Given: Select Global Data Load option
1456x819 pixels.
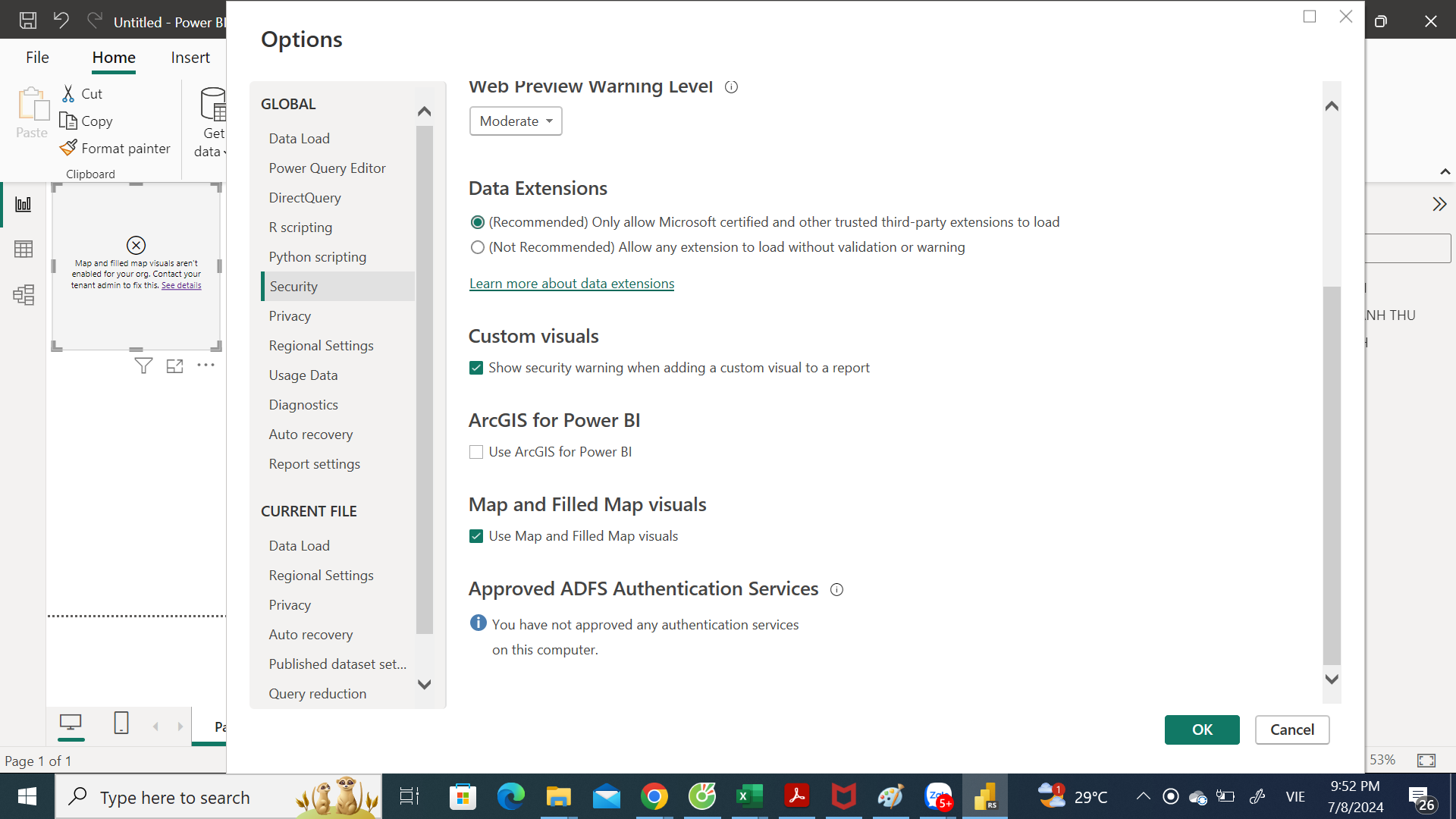Looking at the screenshot, I should pos(299,139).
